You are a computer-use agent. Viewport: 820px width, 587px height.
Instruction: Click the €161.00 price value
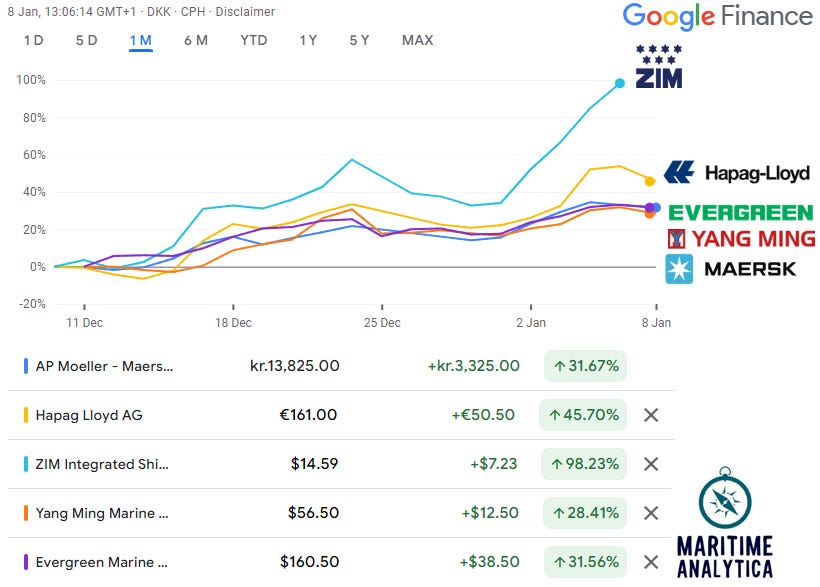coord(308,415)
